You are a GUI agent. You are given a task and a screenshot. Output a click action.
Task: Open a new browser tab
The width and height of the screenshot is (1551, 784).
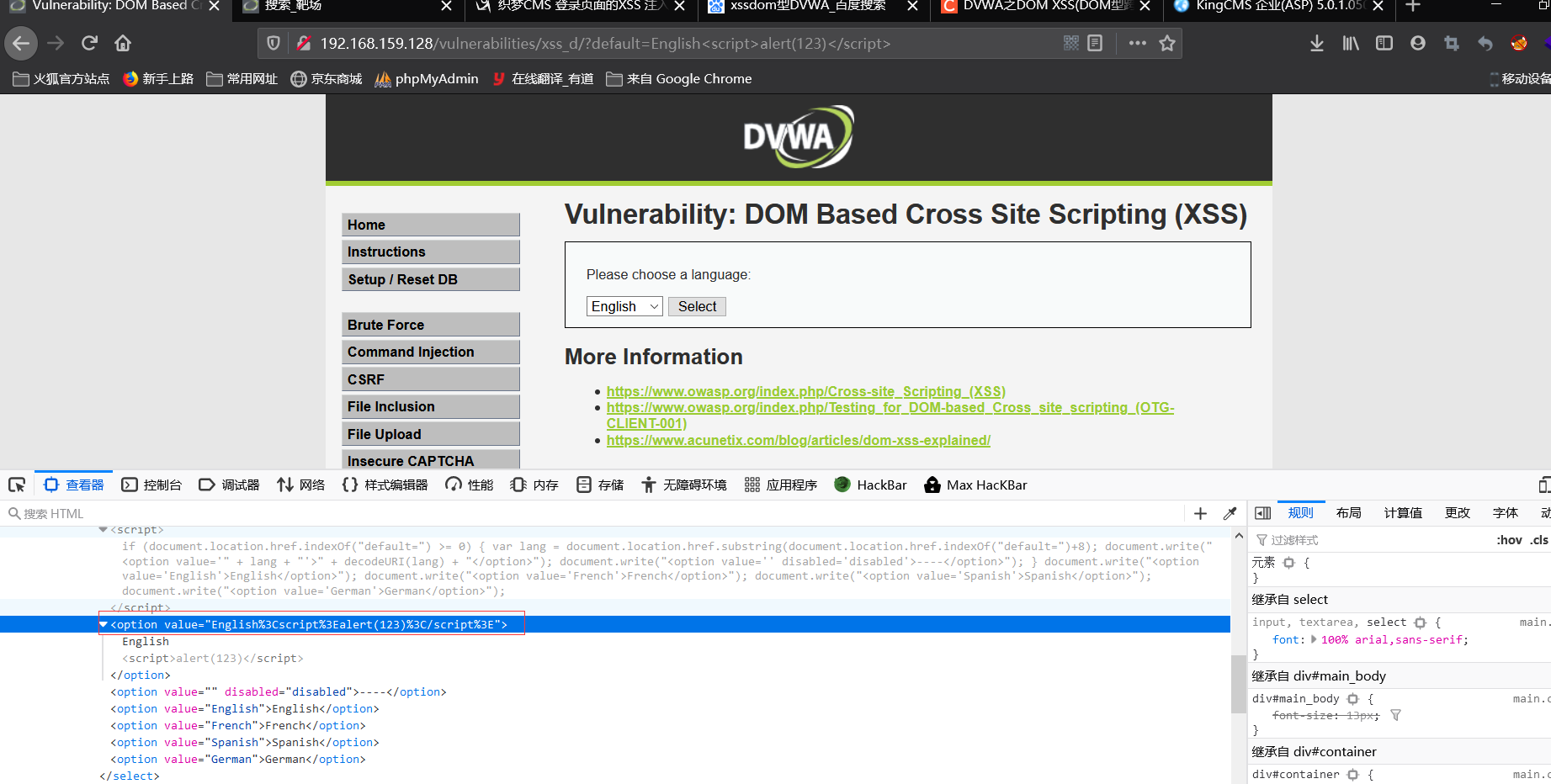pyautogui.click(x=1413, y=7)
